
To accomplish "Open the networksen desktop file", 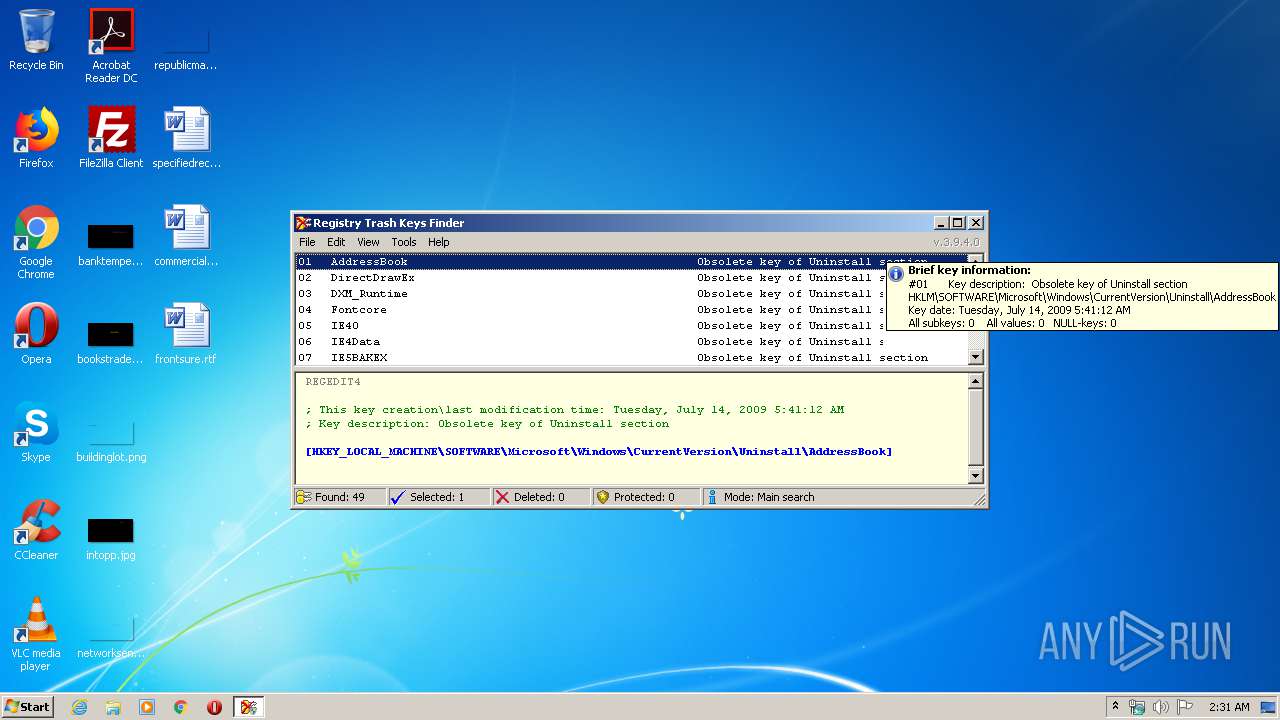I will pyautogui.click(x=111, y=636).
